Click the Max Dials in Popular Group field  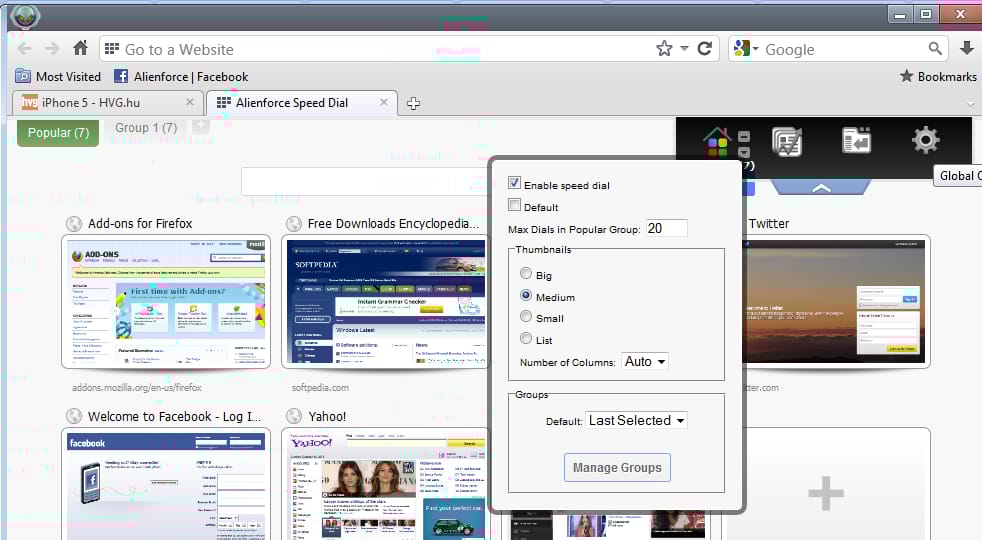point(666,228)
